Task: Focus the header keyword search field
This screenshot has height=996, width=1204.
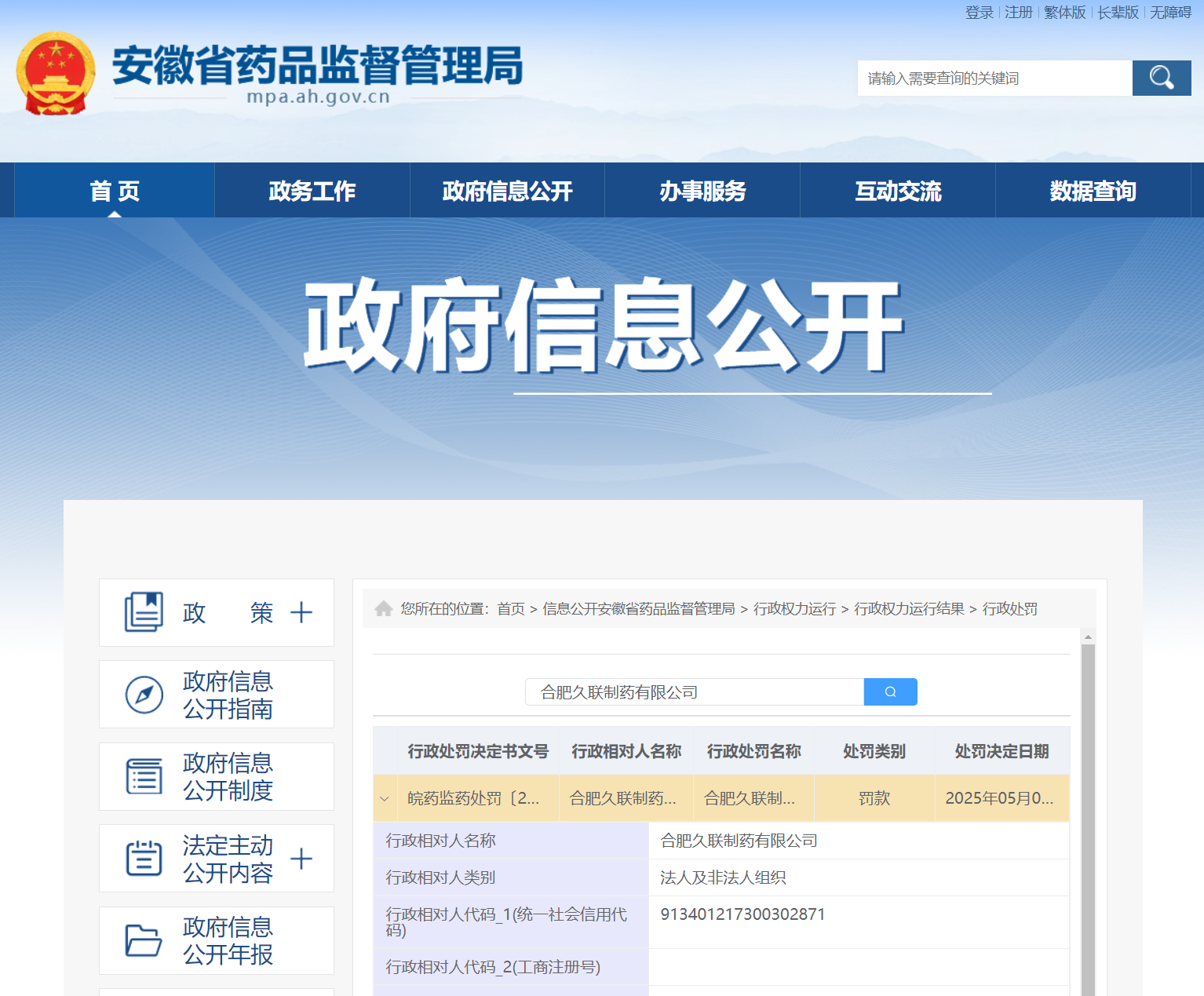Action: pyautogui.click(x=995, y=78)
